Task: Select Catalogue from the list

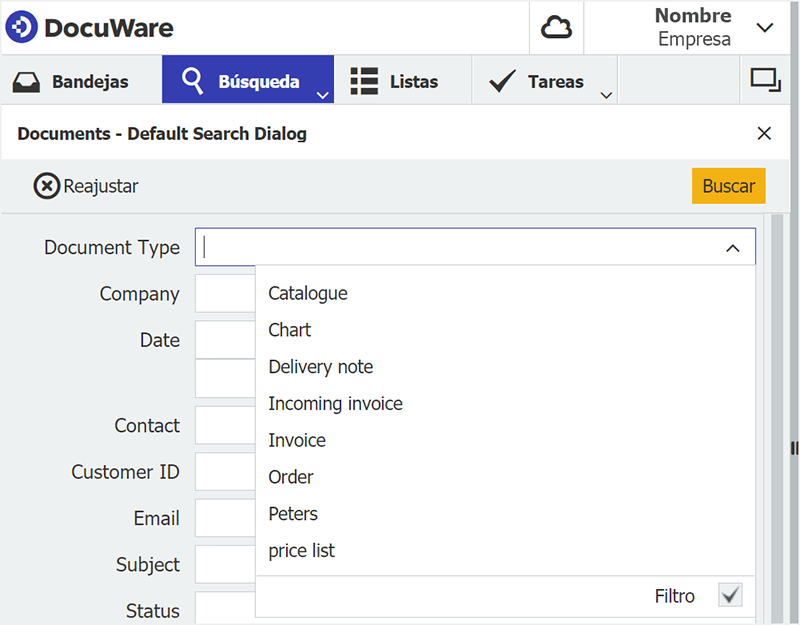Action: click(x=308, y=293)
